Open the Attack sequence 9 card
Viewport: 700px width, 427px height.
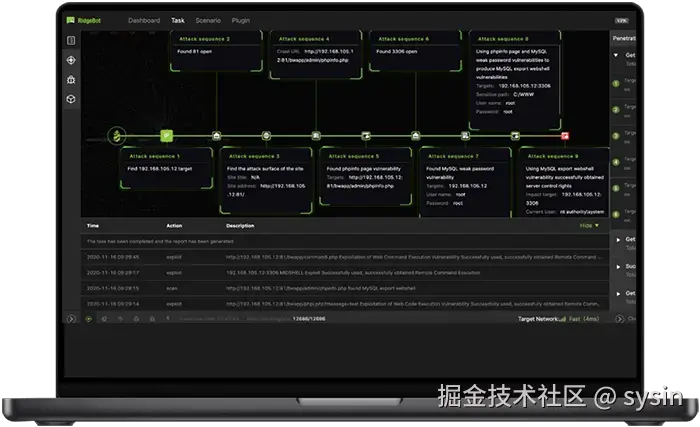point(565,183)
